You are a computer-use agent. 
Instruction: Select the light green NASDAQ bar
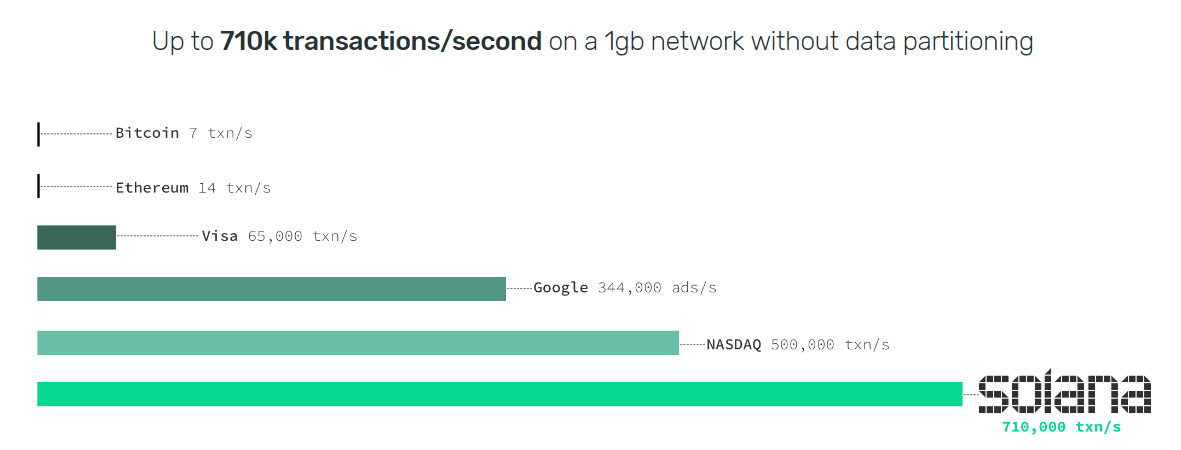click(x=358, y=343)
